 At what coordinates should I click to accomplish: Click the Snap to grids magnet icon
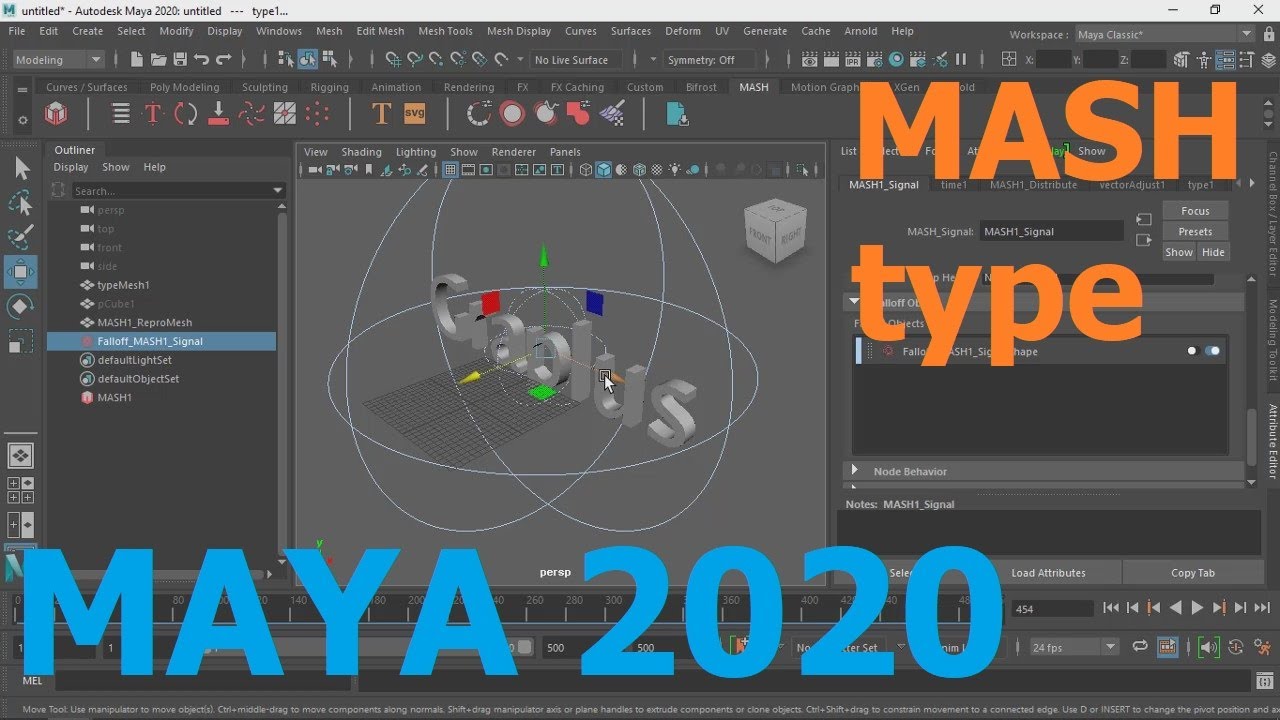[393, 60]
